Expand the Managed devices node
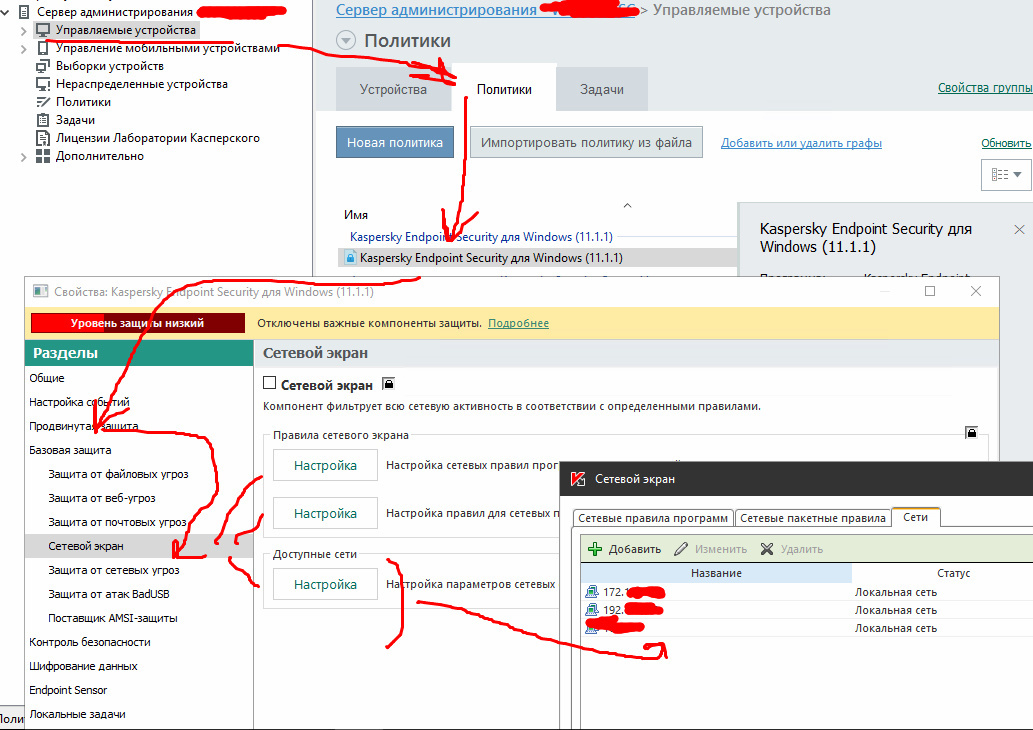The width and height of the screenshot is (1033, 730). (x=24, y=30)
